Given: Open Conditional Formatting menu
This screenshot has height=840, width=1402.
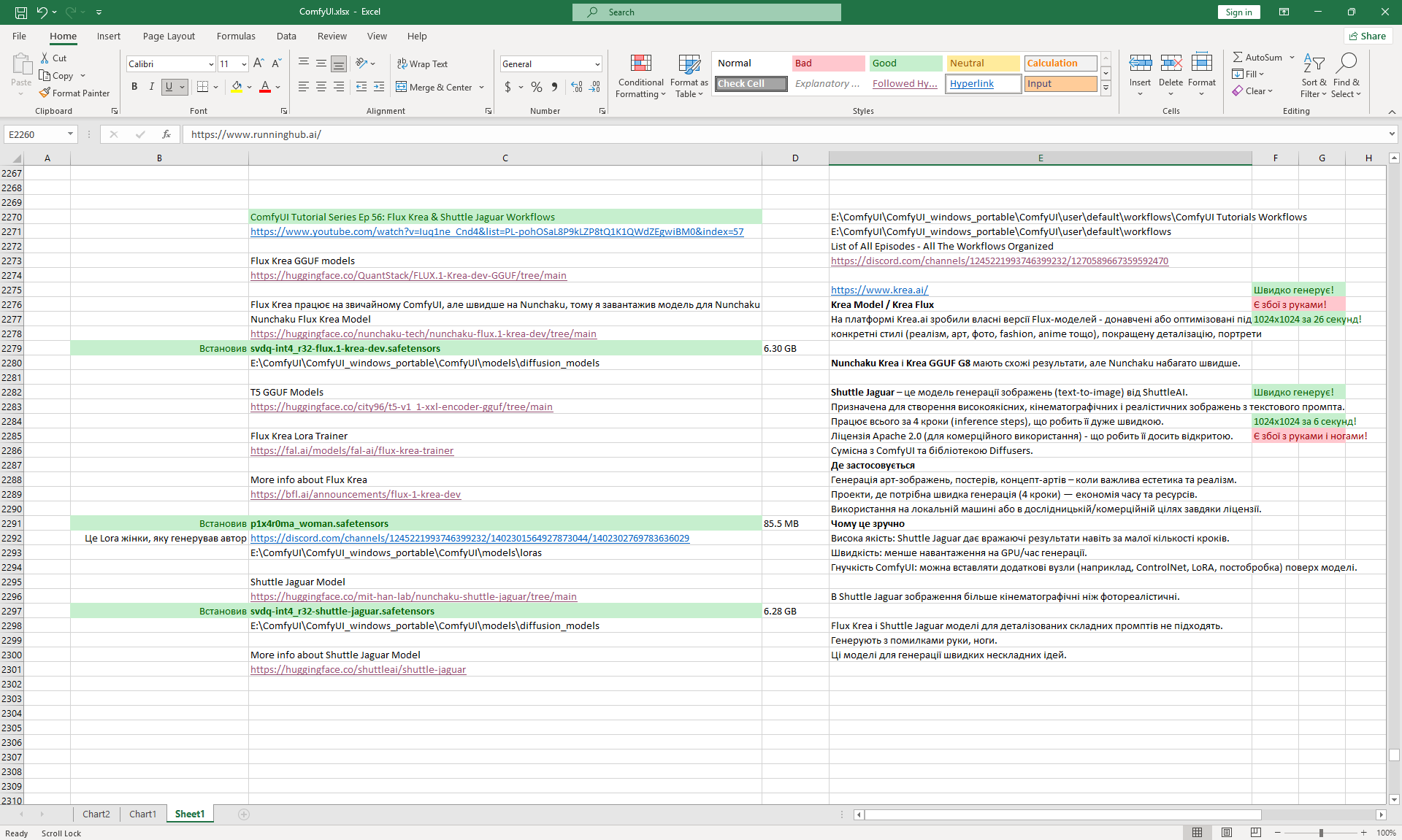Looking at the screenshot, I should pos(640,76).
